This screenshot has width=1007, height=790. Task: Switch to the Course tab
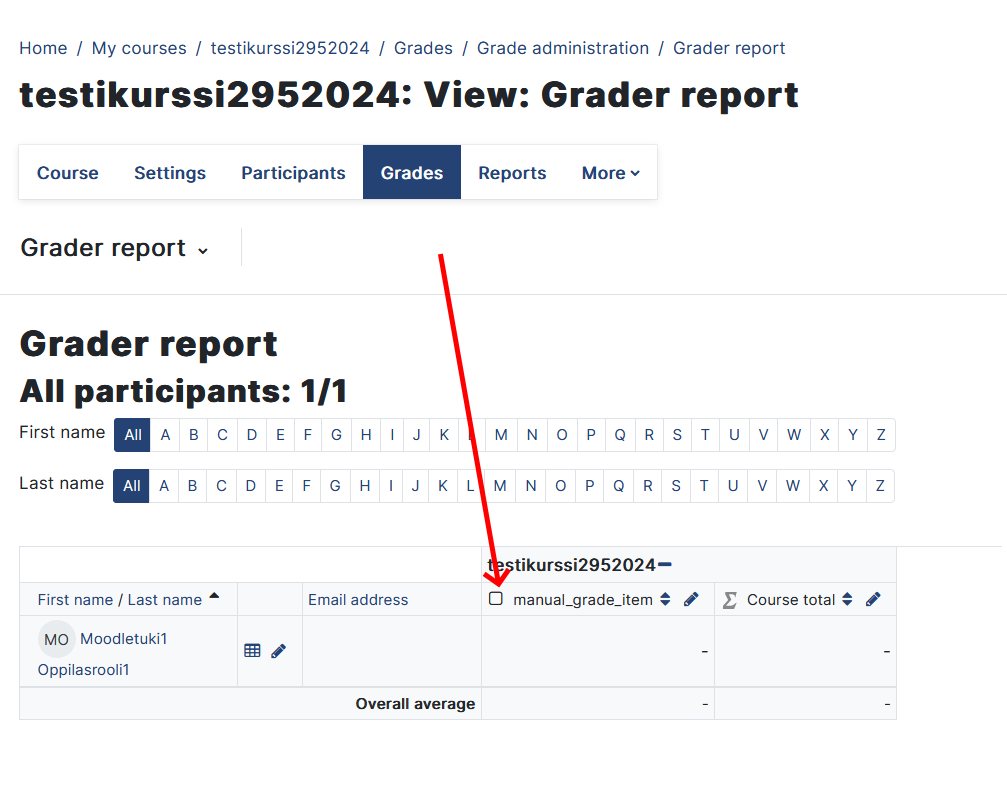point(68,173)
